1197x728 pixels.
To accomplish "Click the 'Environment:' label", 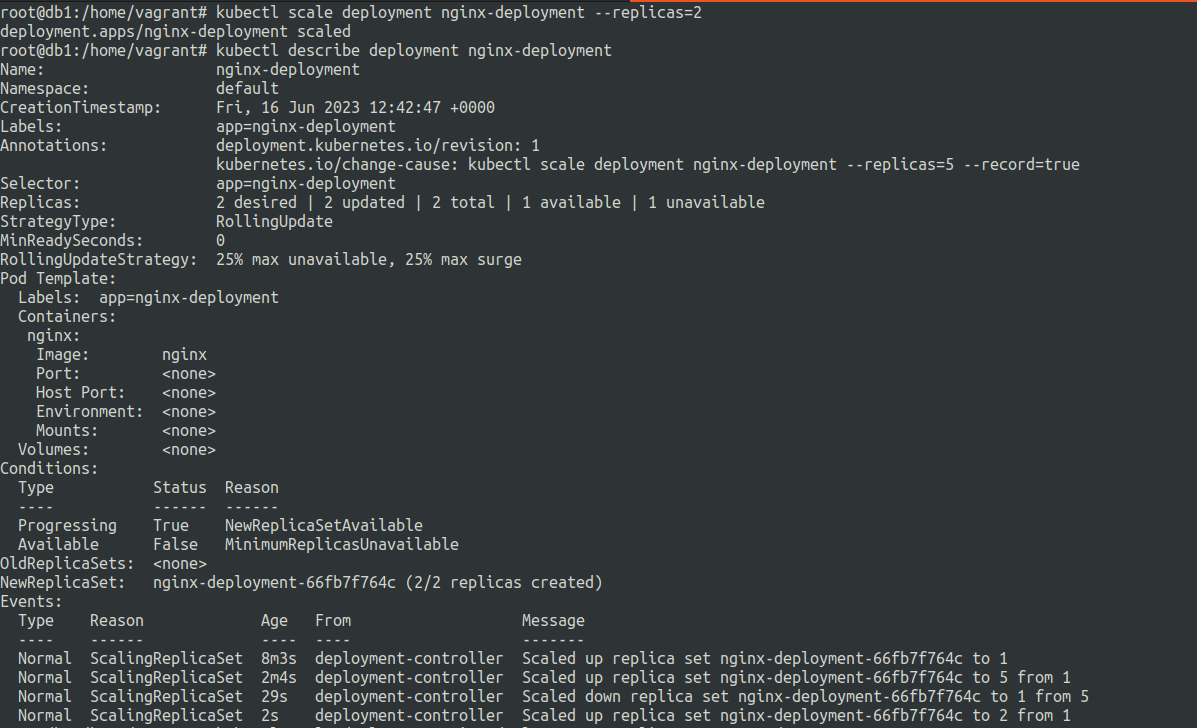I will click(x=90, y=412).
